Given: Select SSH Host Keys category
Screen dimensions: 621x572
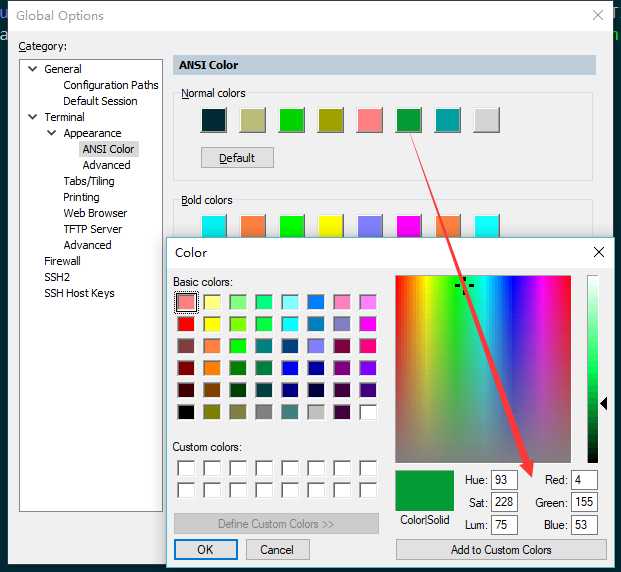Looking at the screenshot, I should tap(79, 293).
